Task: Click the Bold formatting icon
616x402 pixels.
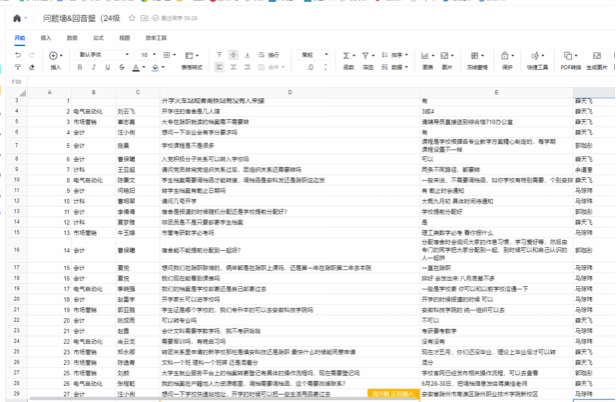Action: (80, 68)
